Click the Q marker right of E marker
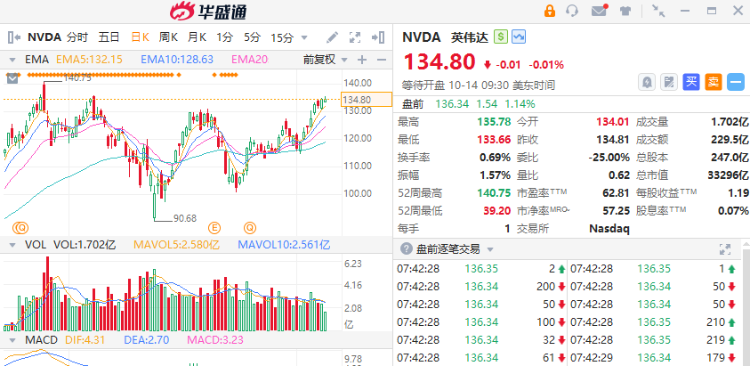Image resolution: width=750 pixels, height=366 pixels. [x=250, y=227]
